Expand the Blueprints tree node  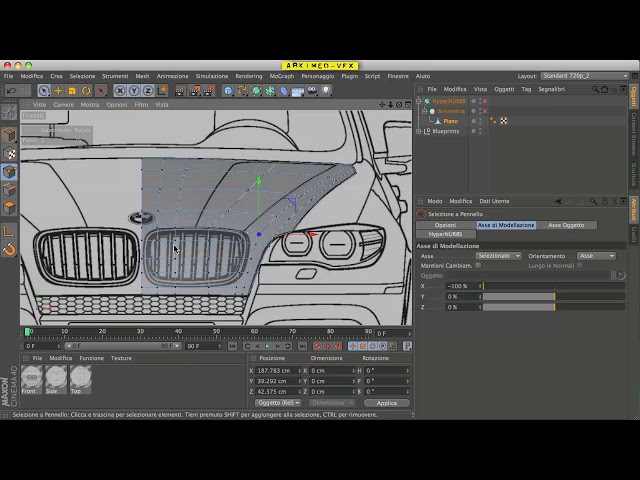point(419,131)
